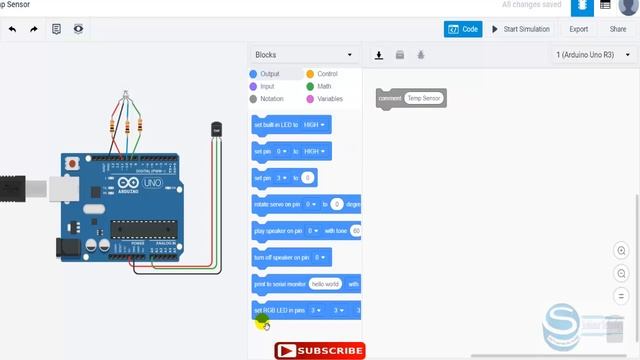
Task: Click the Arduino Uno board on canvas
Action: click(x=121, y=207)
